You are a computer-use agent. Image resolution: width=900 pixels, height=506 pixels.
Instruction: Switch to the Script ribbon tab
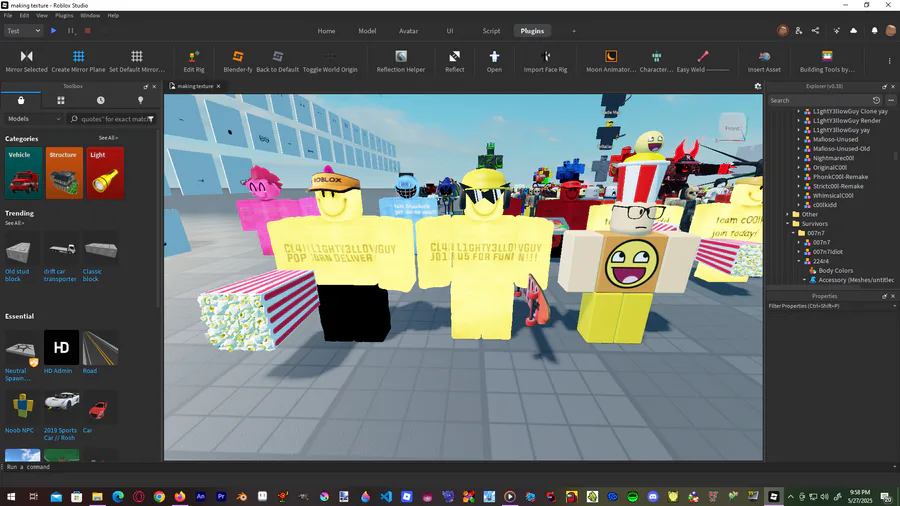click(491, 31)
